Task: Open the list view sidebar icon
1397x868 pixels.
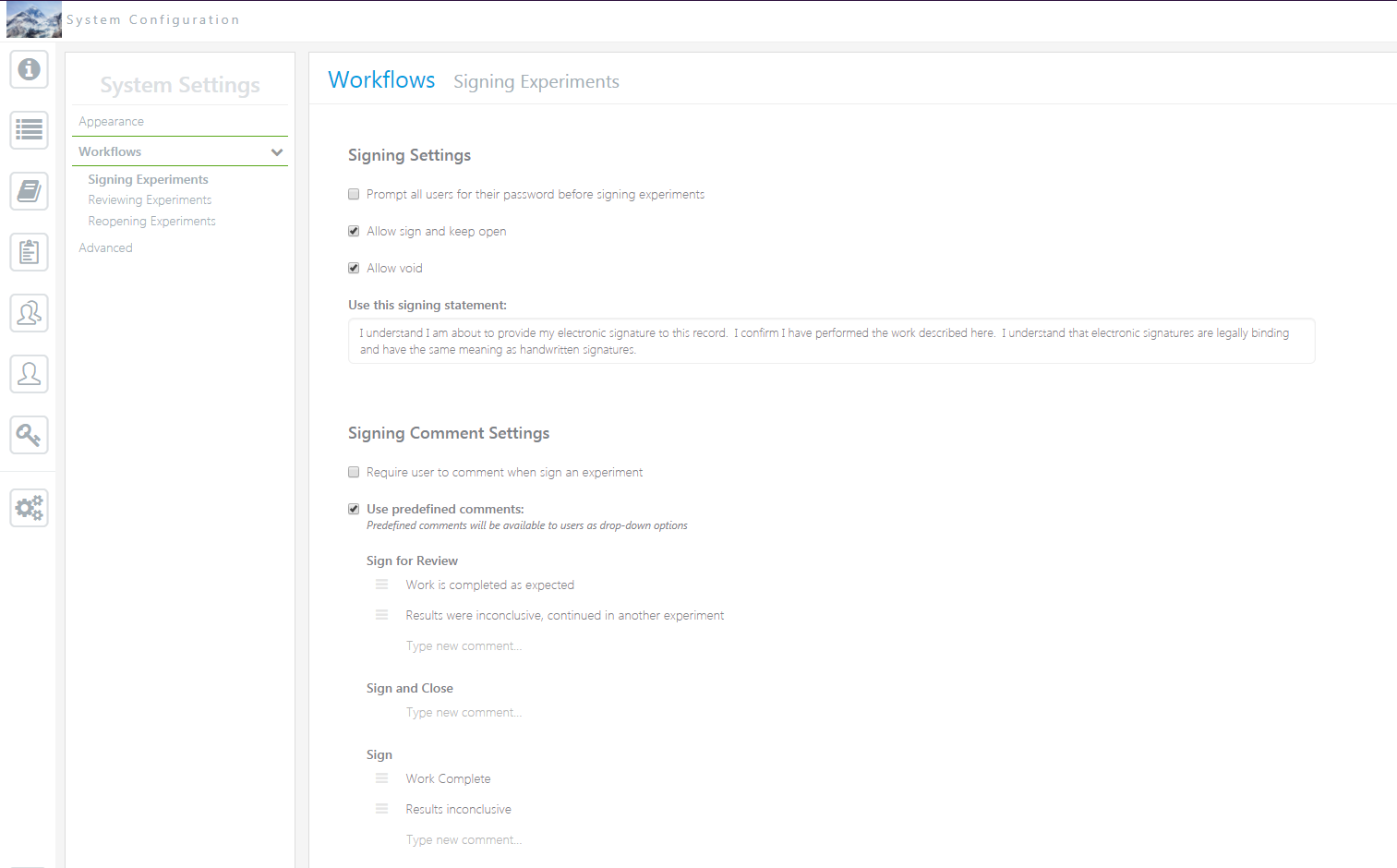Action: click(x=30, y=130)
